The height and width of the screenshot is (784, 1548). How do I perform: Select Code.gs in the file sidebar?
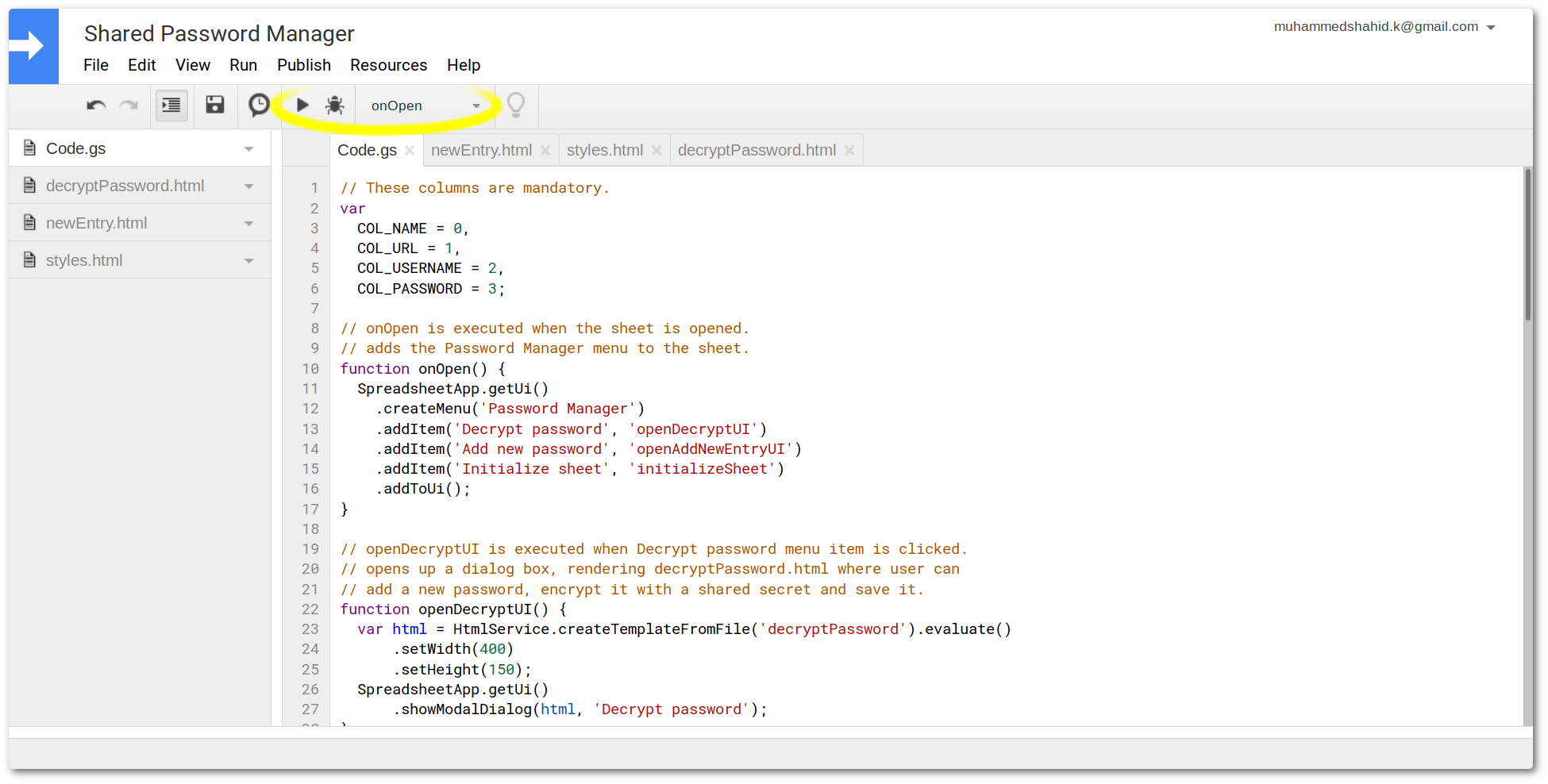click(x=139, y=148)
